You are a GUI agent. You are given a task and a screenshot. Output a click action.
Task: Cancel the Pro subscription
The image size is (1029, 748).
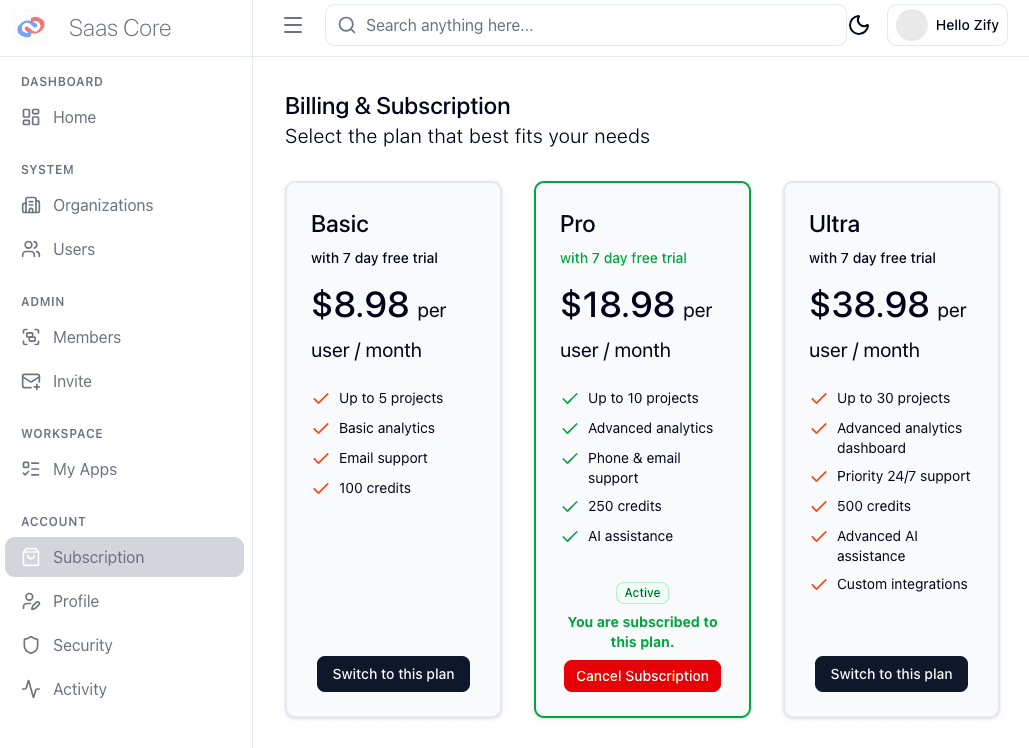[x=642, y=676]
